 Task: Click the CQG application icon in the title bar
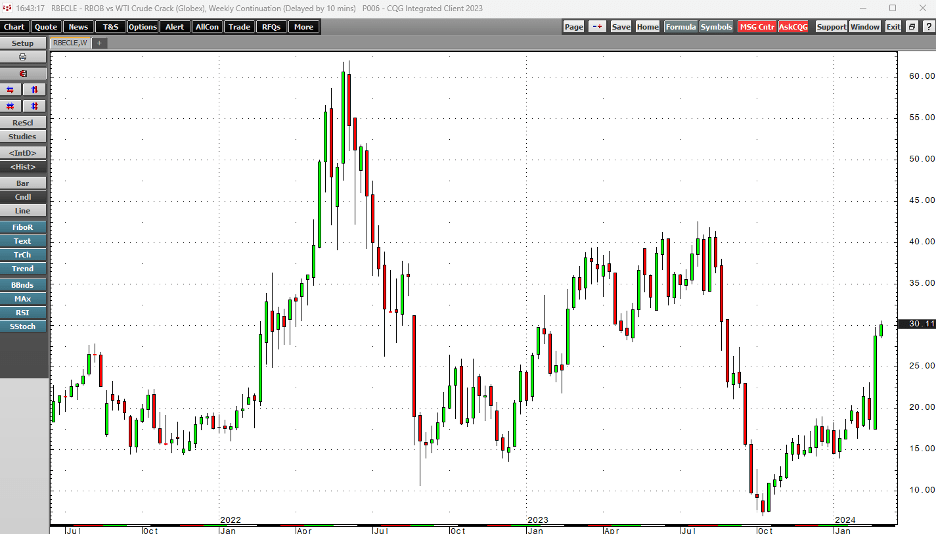click(7, 8)
